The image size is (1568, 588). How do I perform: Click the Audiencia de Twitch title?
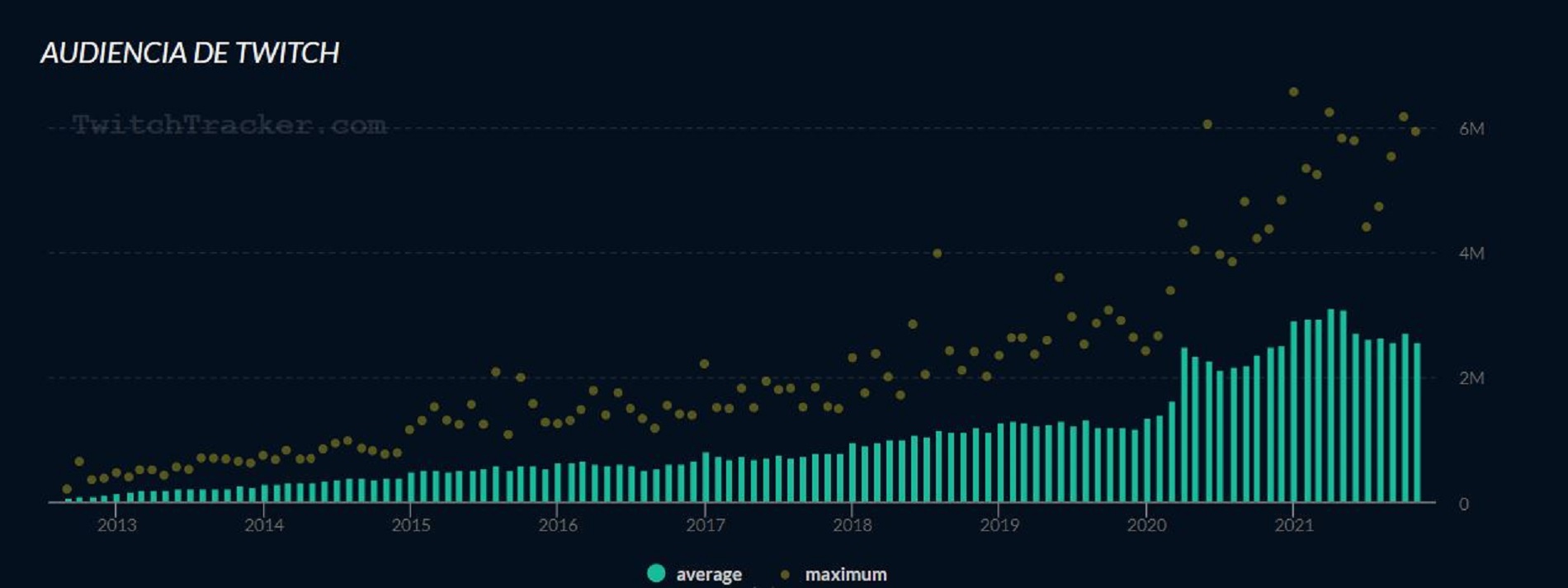point(190,53)
